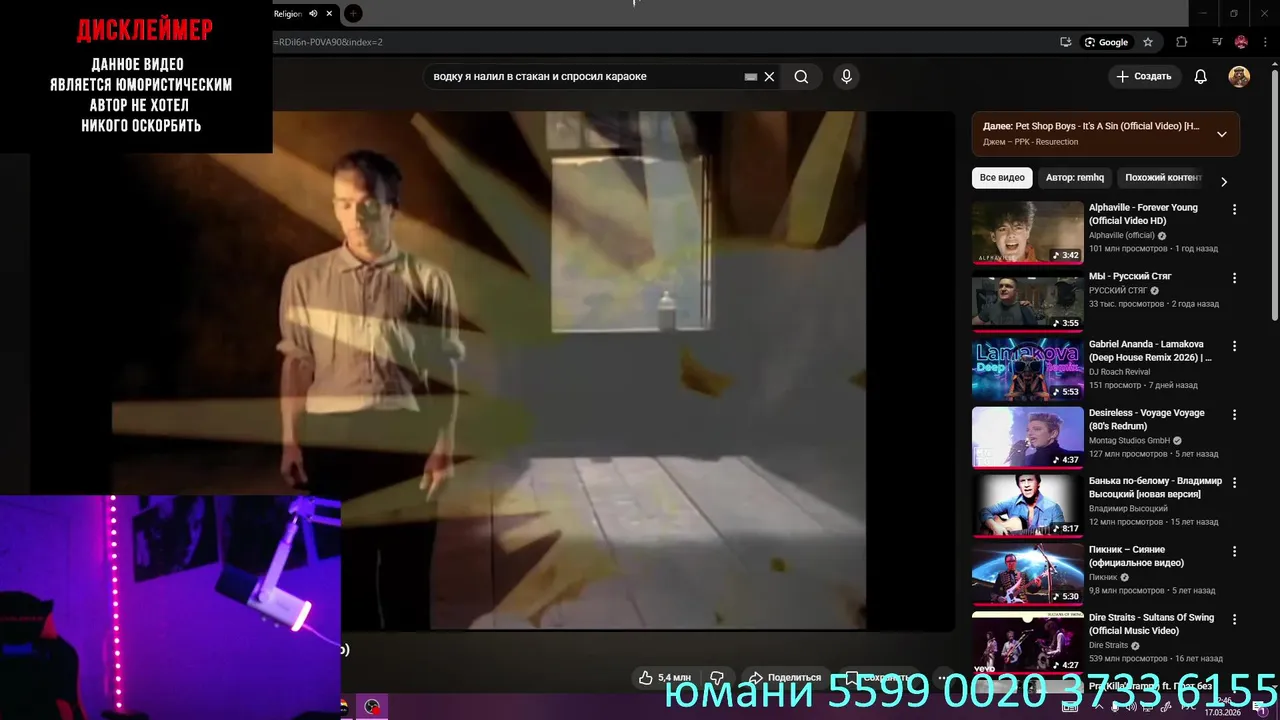This screenshot has width=1280, height=720.
Task: Clear the YouTube search query
Action: coord(769,77)
